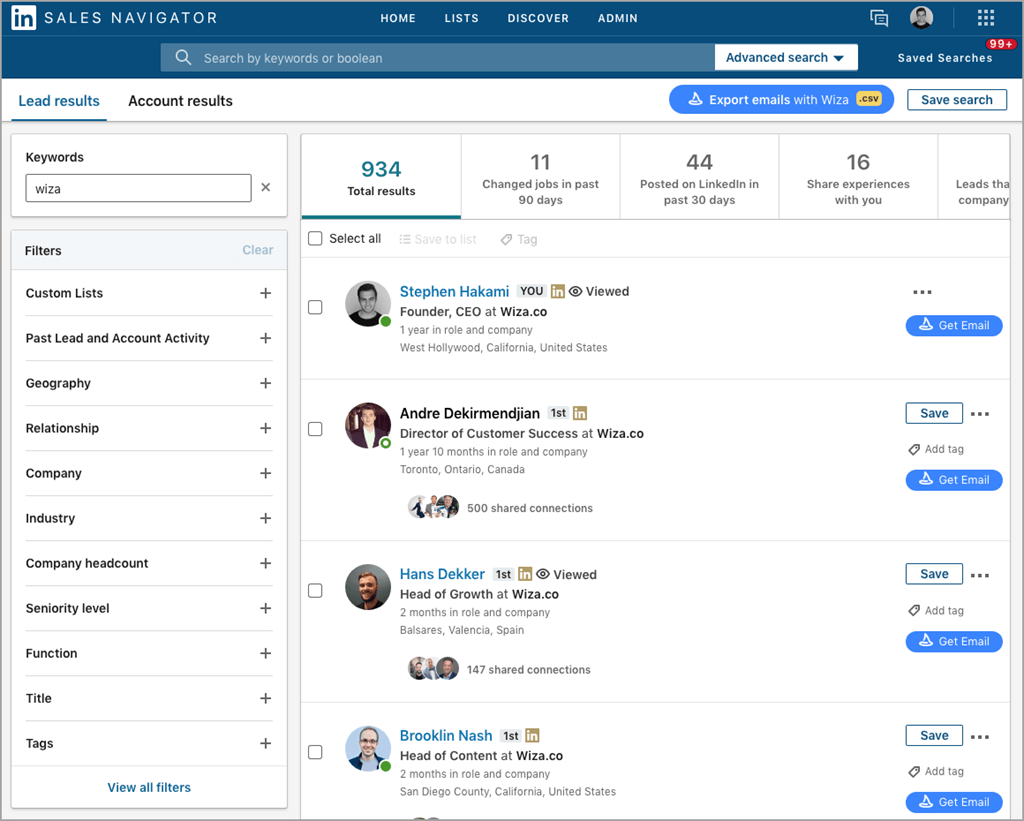Click Add tag icon for Andre Dekirmendjian
This screenshot has width=1024, height=821.
914,450
